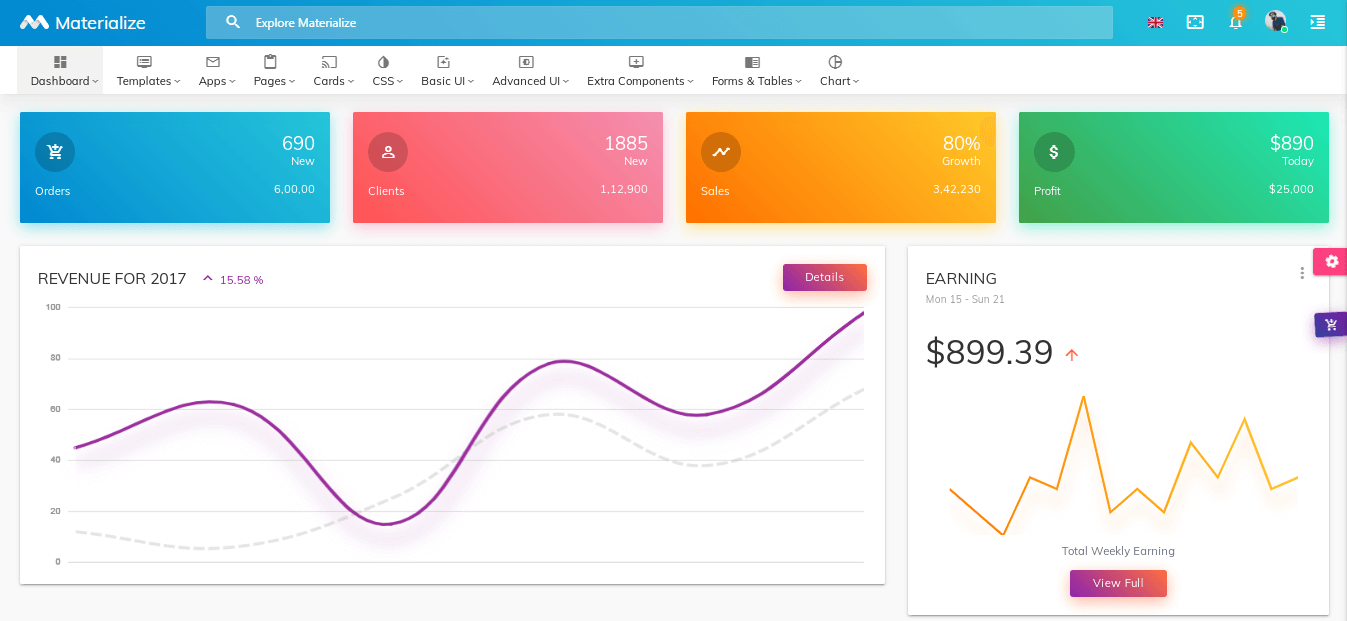Open the notifications bell
1347x621 pixels.
pyautogui.click(x=1236, y=21)
